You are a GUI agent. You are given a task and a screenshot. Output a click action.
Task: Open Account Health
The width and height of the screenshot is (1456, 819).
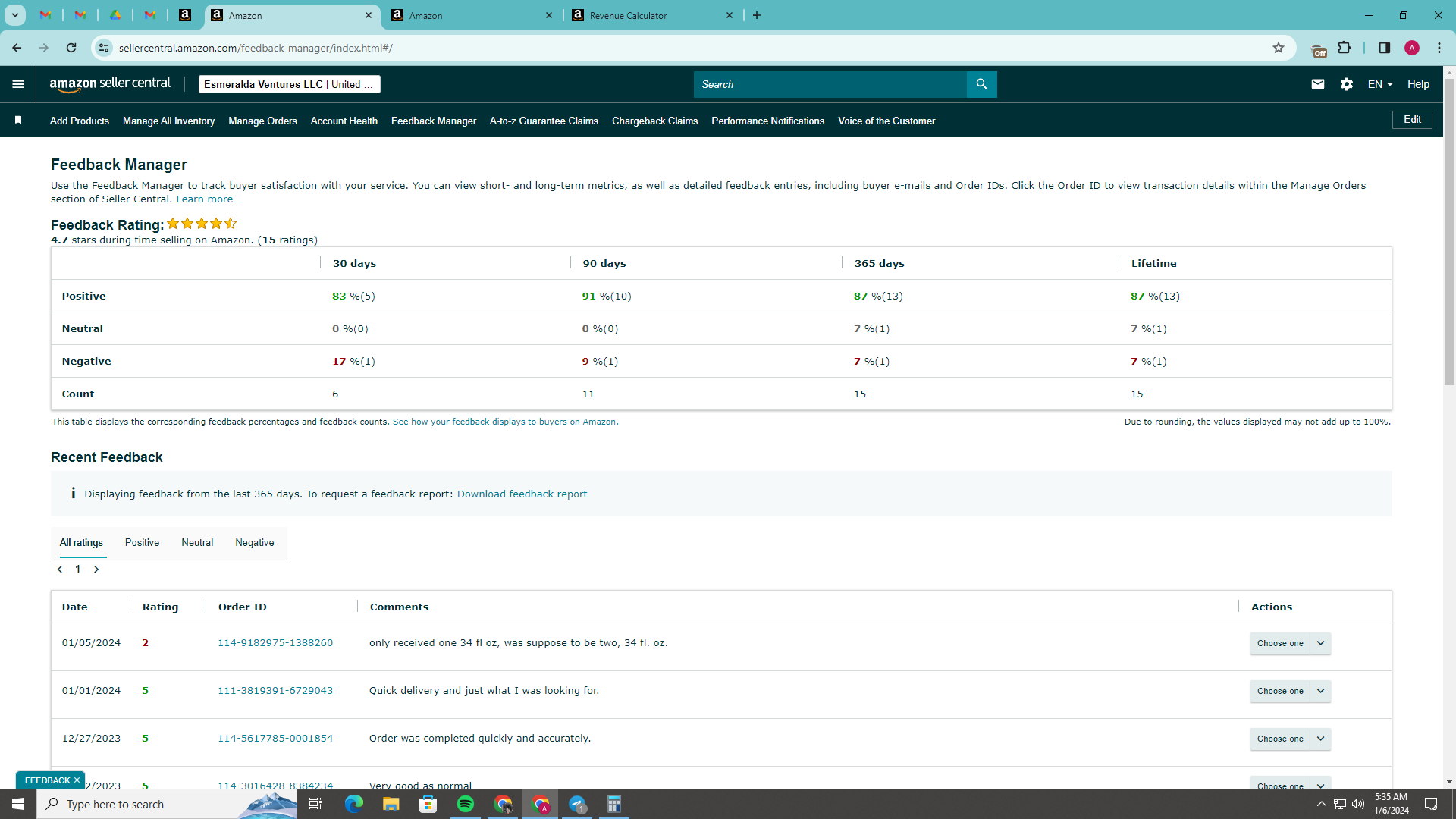click(344, 121)
